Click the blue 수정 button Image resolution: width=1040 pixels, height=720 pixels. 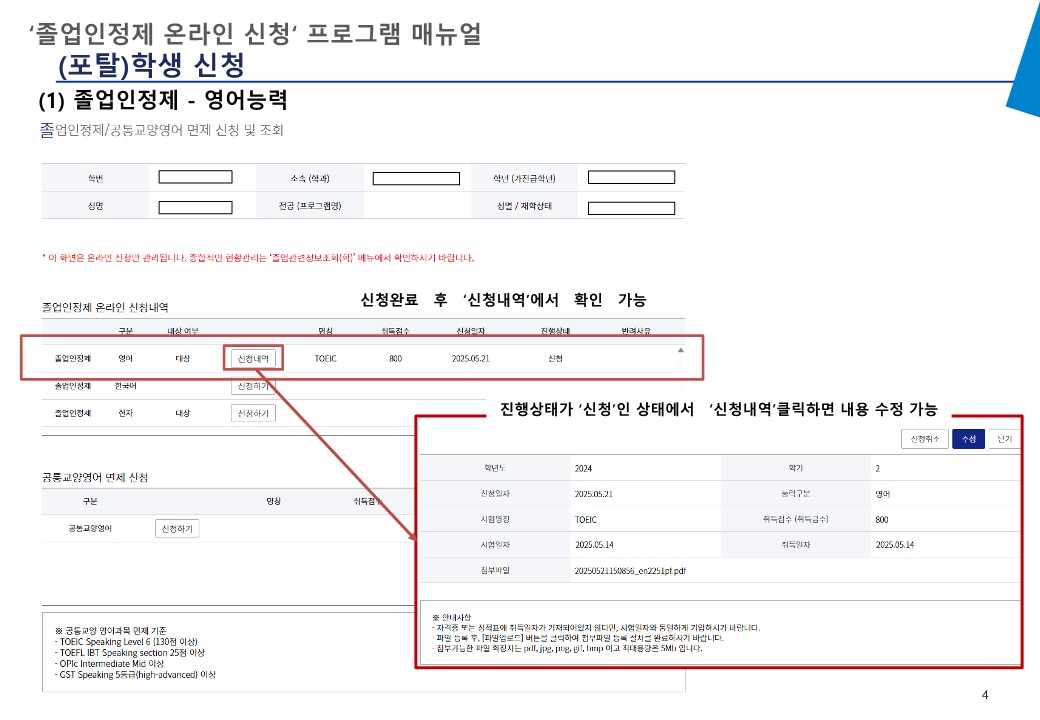pyautogui.click(x=968, y=439)
